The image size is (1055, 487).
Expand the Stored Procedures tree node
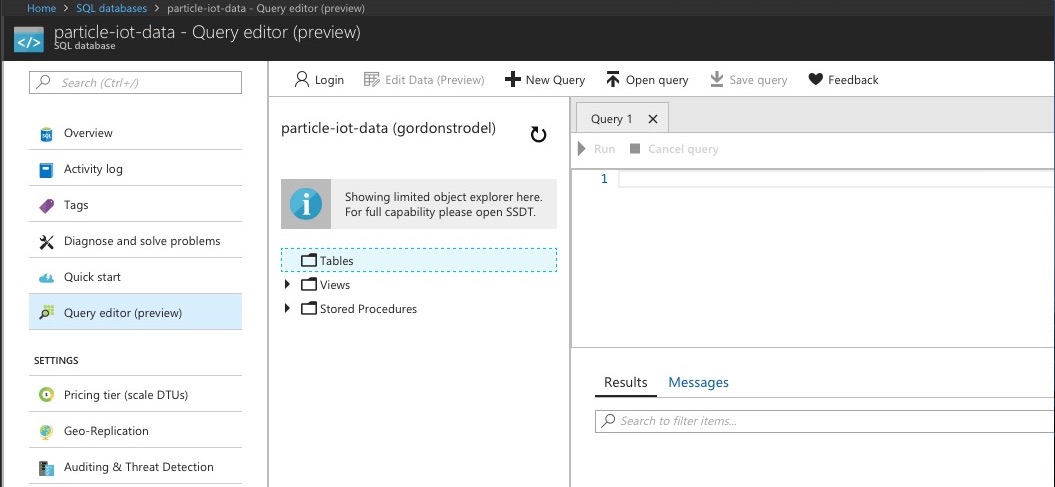coord(287,309)
